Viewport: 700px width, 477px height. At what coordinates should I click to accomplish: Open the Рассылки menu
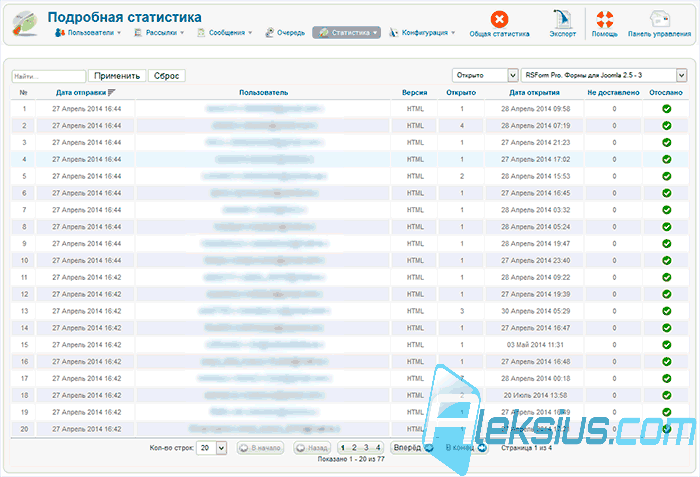click(159, 33)
